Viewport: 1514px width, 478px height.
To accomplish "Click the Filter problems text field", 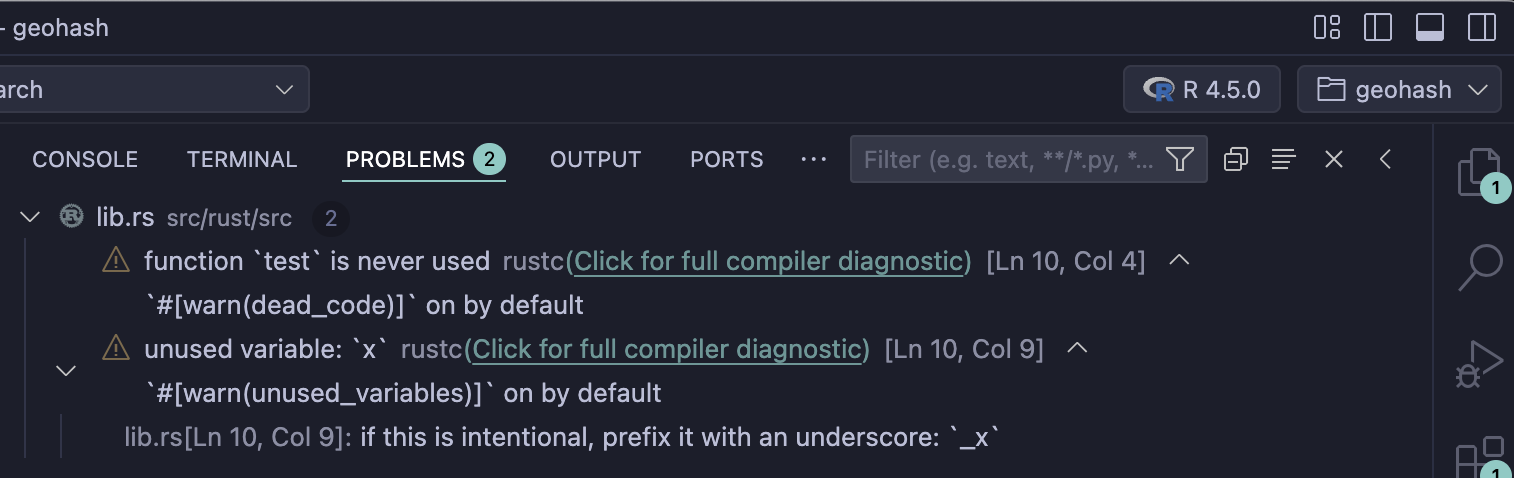I will click(x=1008, y=160).
